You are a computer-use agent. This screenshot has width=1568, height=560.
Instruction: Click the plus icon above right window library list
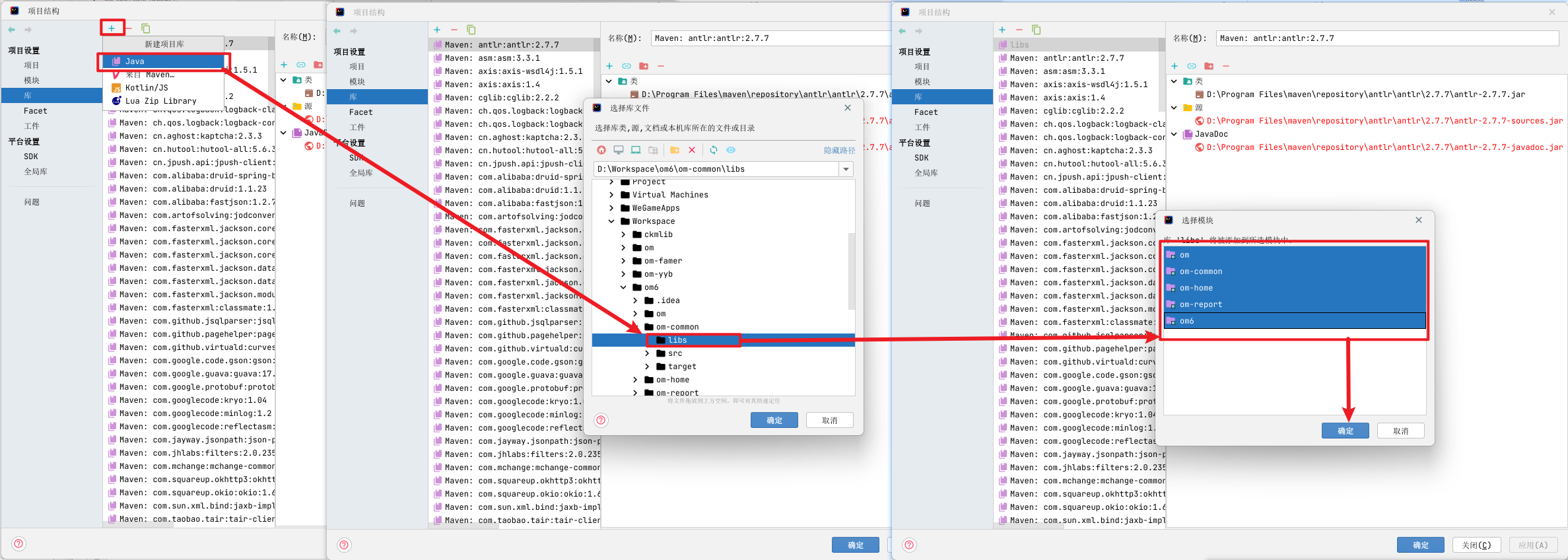click(x=1002, y=30)
